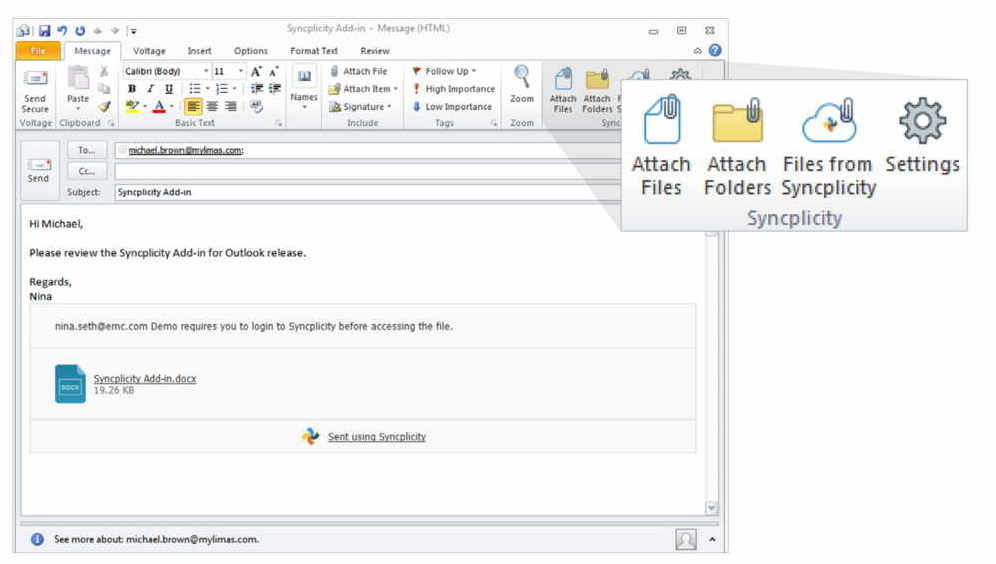
Task: Mark message as High Importance
Action: point(454,89)
